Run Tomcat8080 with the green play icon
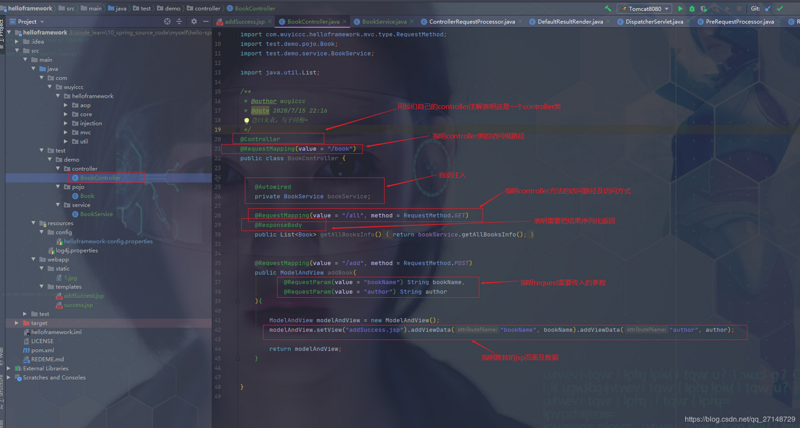Screen dimensions: 800x428 [x=680, y=8]
